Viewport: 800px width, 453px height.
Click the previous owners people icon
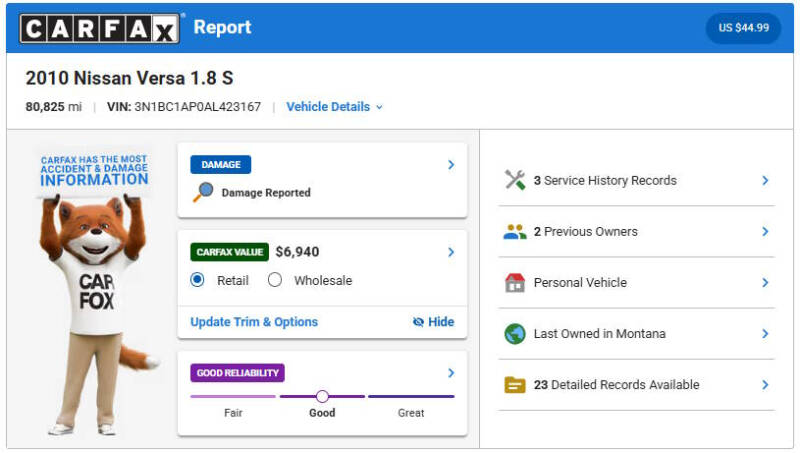tap(515, 232)
